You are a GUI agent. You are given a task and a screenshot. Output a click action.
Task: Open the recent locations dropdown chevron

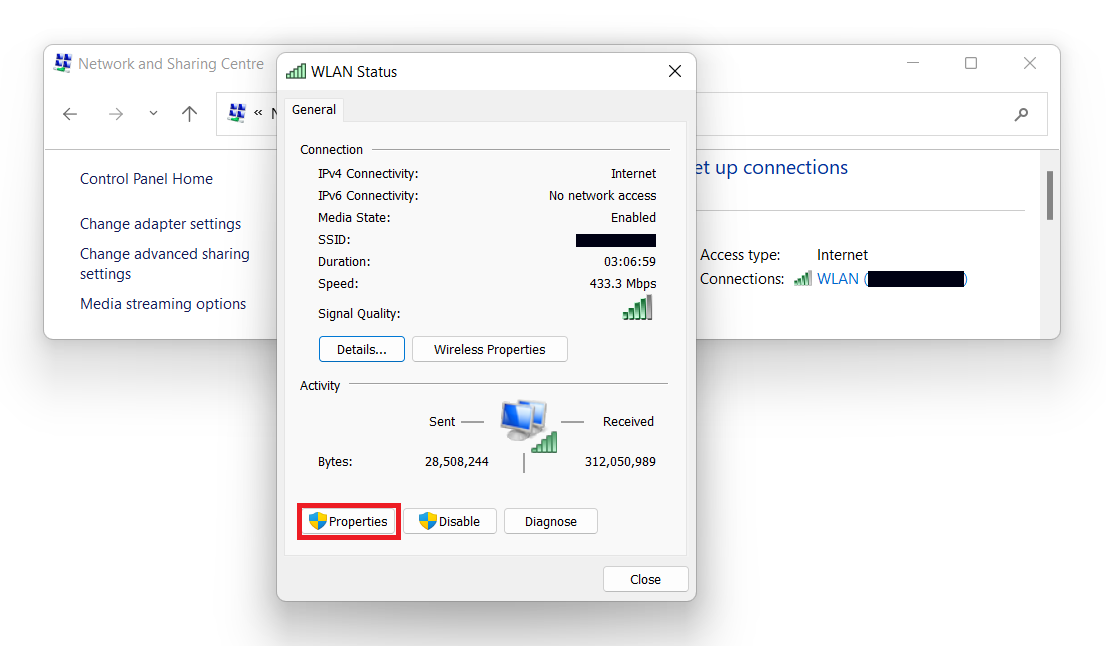click(x=153, y=114)
